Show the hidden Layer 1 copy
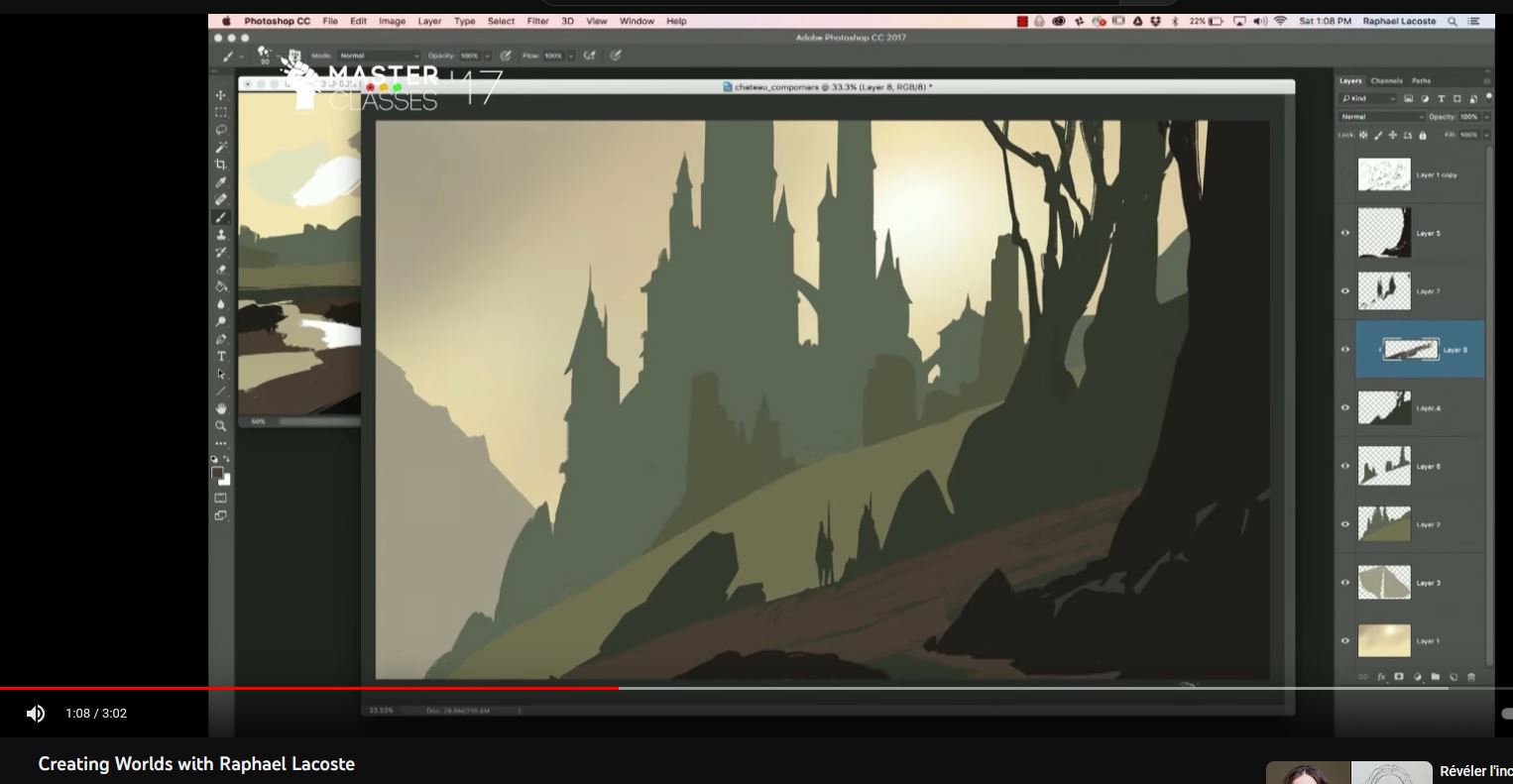This screenshot has height=784, width=1513. click(1345, 175)
